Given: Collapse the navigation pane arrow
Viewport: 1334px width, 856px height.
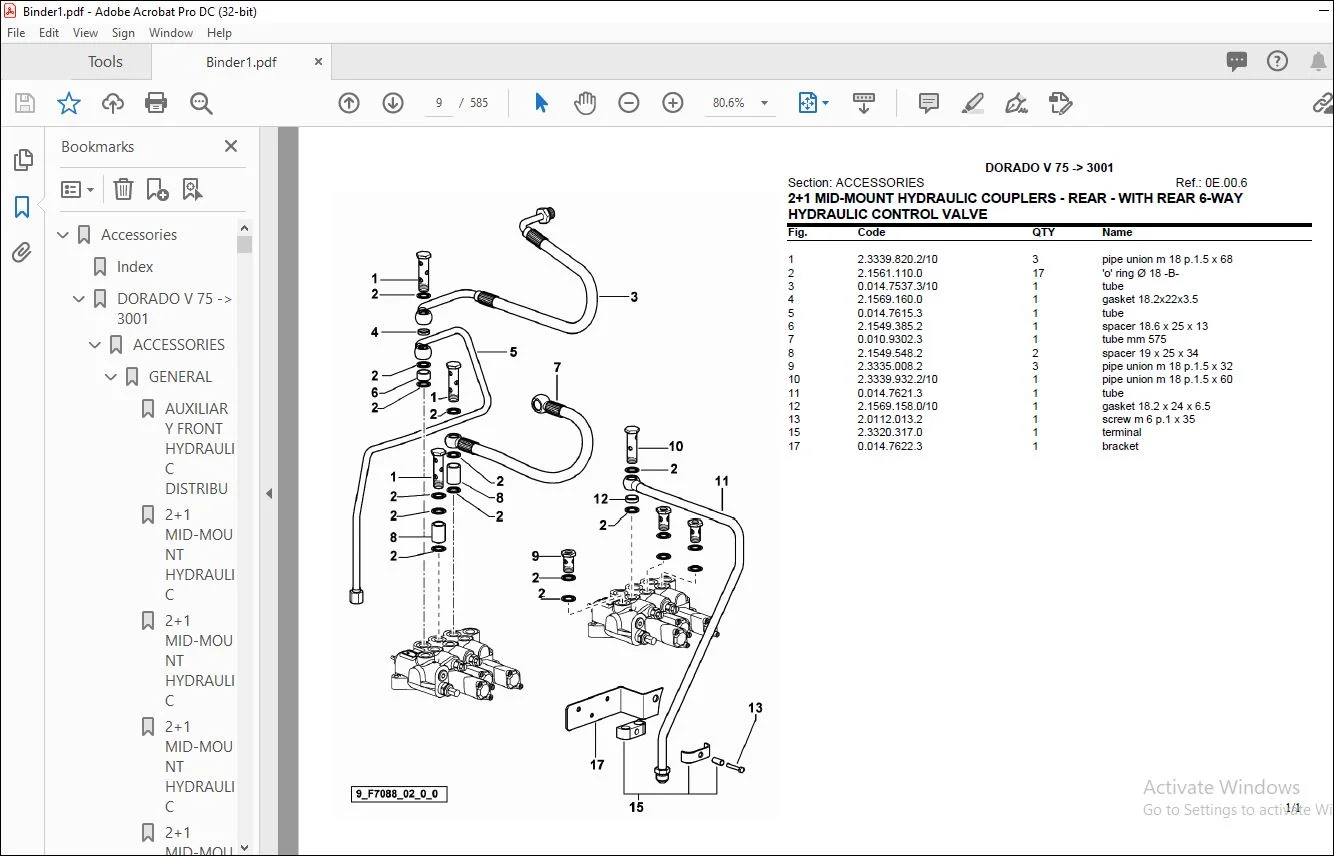Looking at the screenshot, I should click(x=268, y=493).
